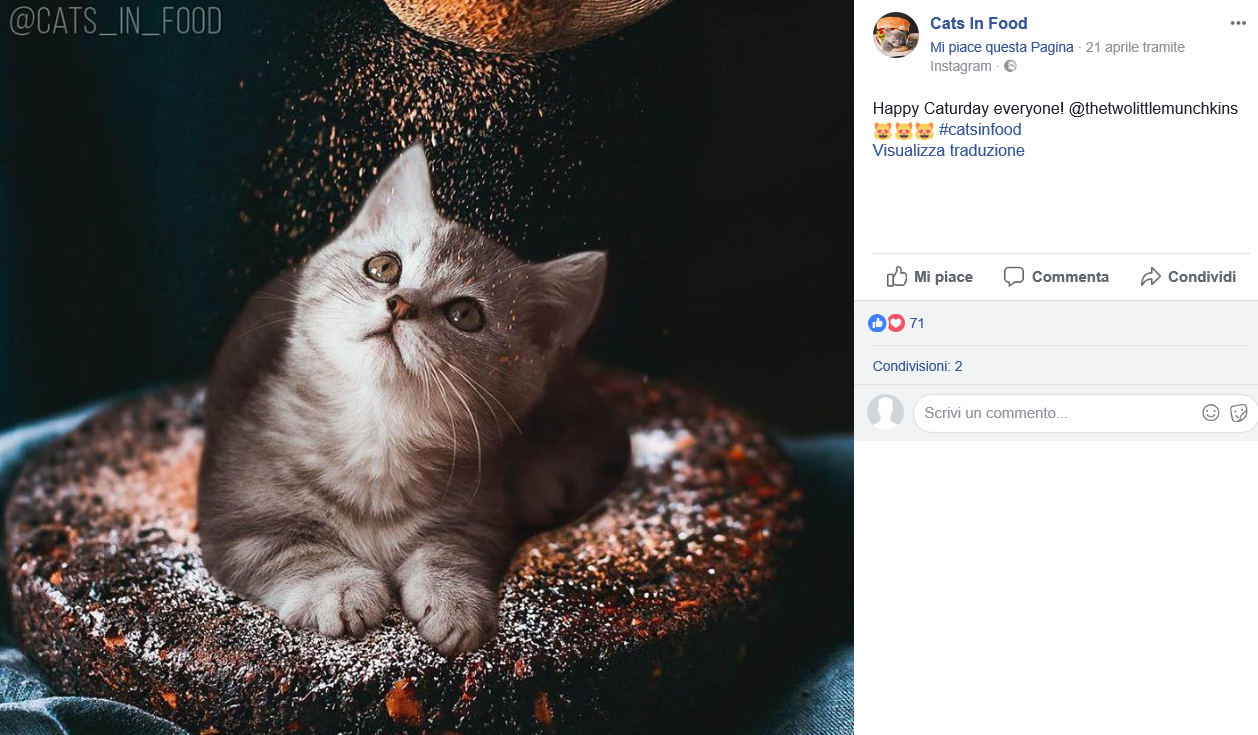View the Condivisioni: 2 shares list
This screenshot has width=1258, height=735.
pyautogui.click(x=917, y=366)
